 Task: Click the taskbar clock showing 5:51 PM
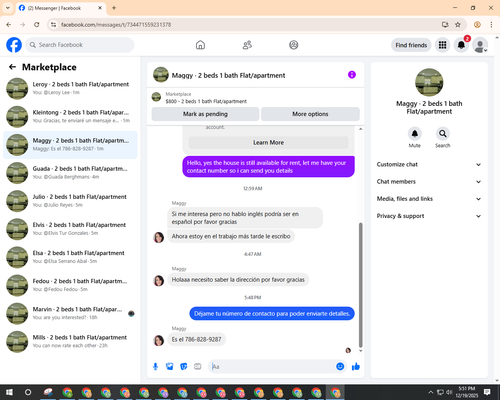pyautogui.click(x=466, y=392)
